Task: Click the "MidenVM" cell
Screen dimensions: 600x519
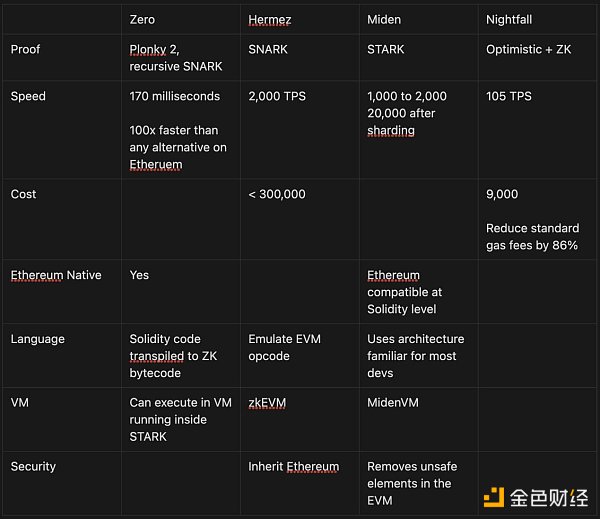Action: (393, 403)
